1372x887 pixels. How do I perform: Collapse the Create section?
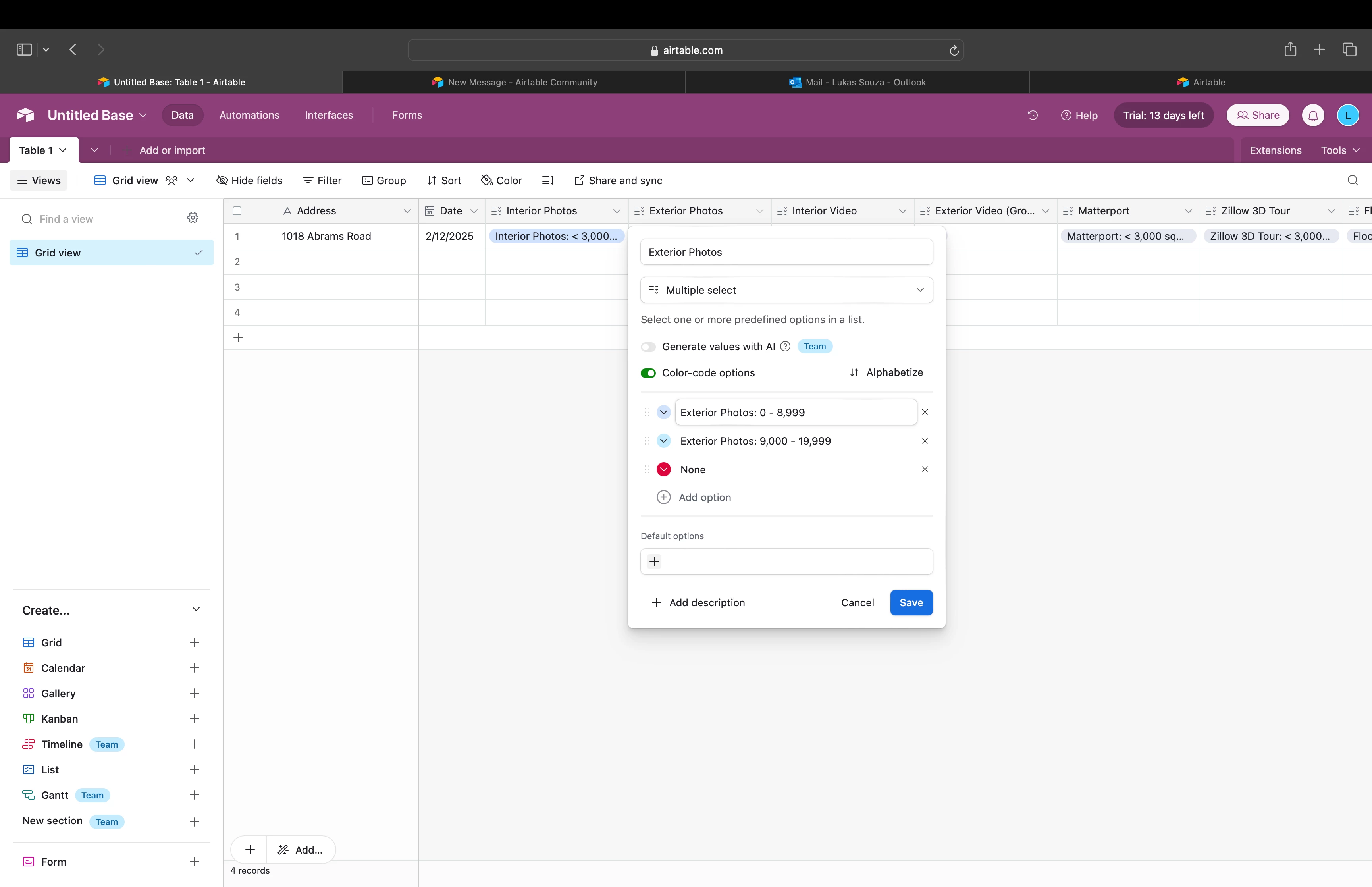(x=196, y=609)
